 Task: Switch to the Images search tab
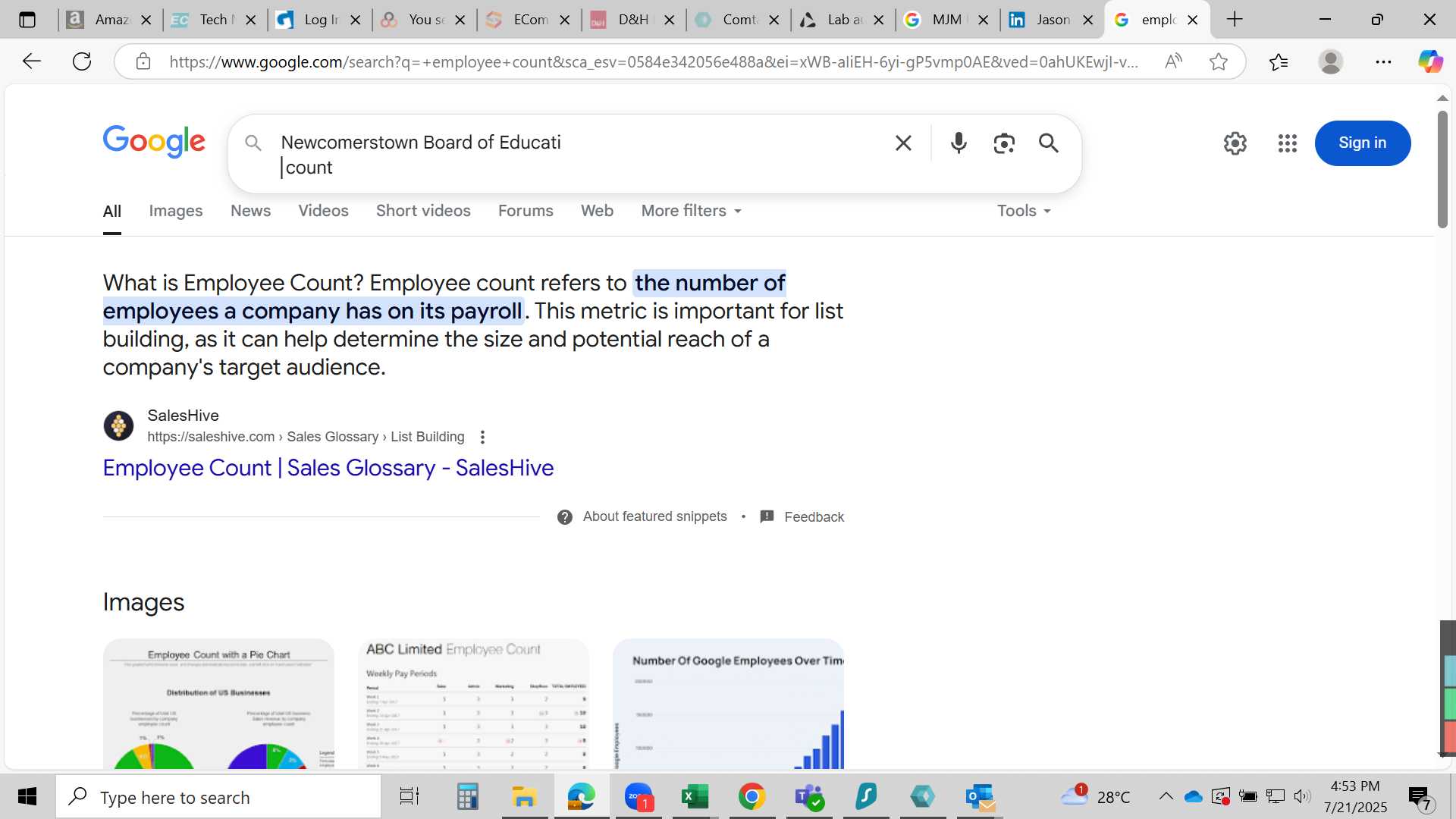(176, 211)
